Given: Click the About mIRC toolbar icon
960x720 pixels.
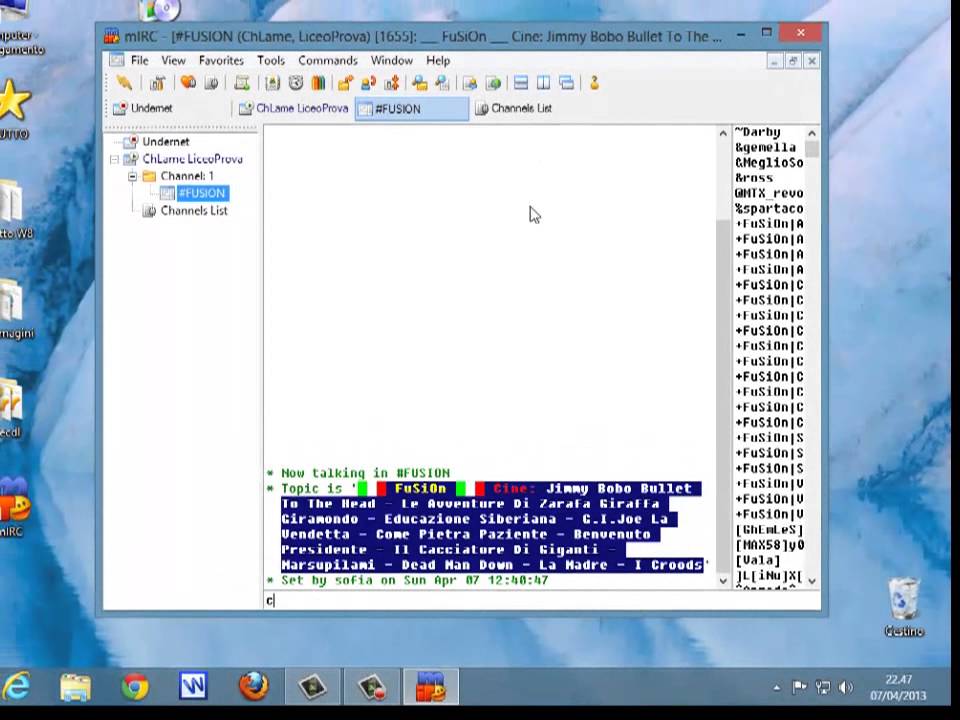Looking at the screenshot, I should [x=594, y=83].
